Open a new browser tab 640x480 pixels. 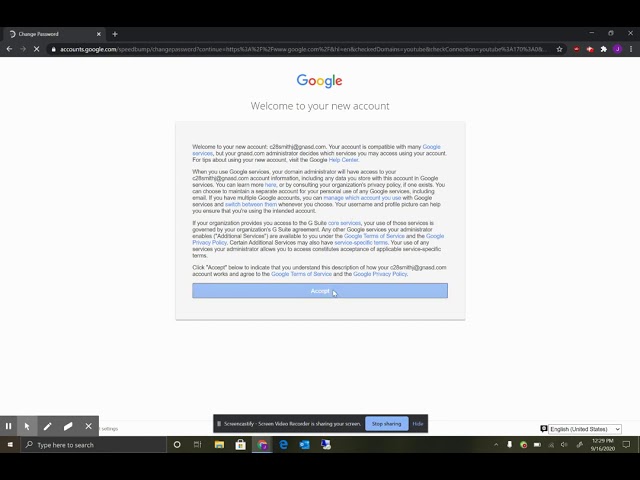coord(115,34)
